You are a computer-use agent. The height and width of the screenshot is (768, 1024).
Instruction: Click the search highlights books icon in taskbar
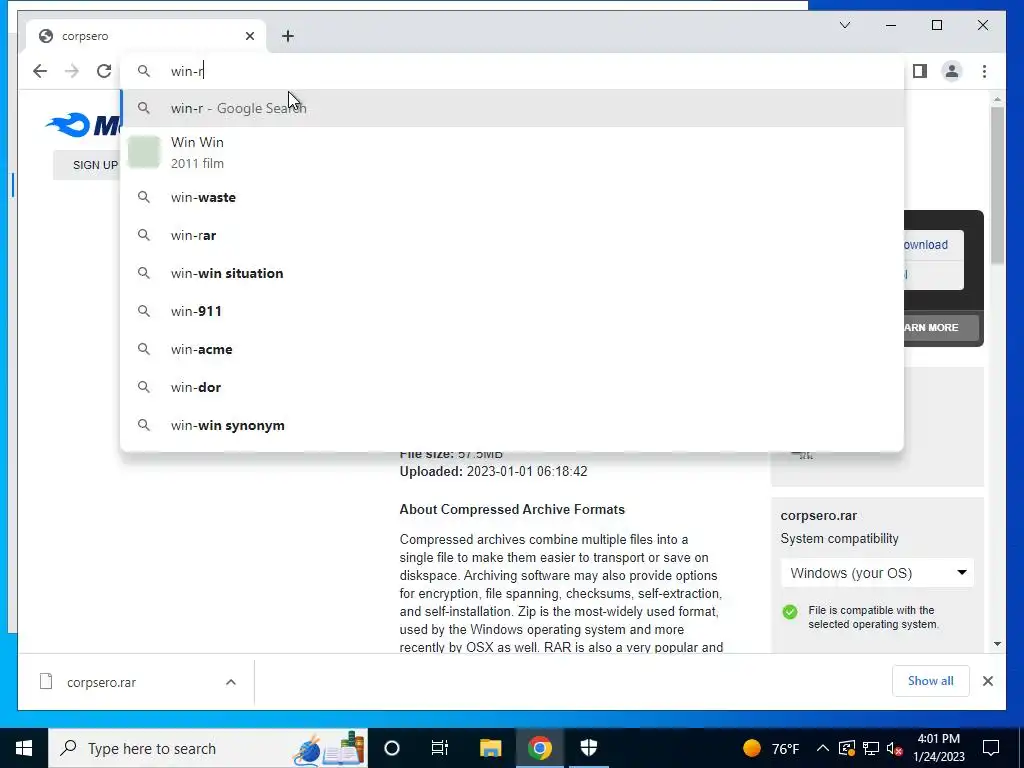pos(328,748)
